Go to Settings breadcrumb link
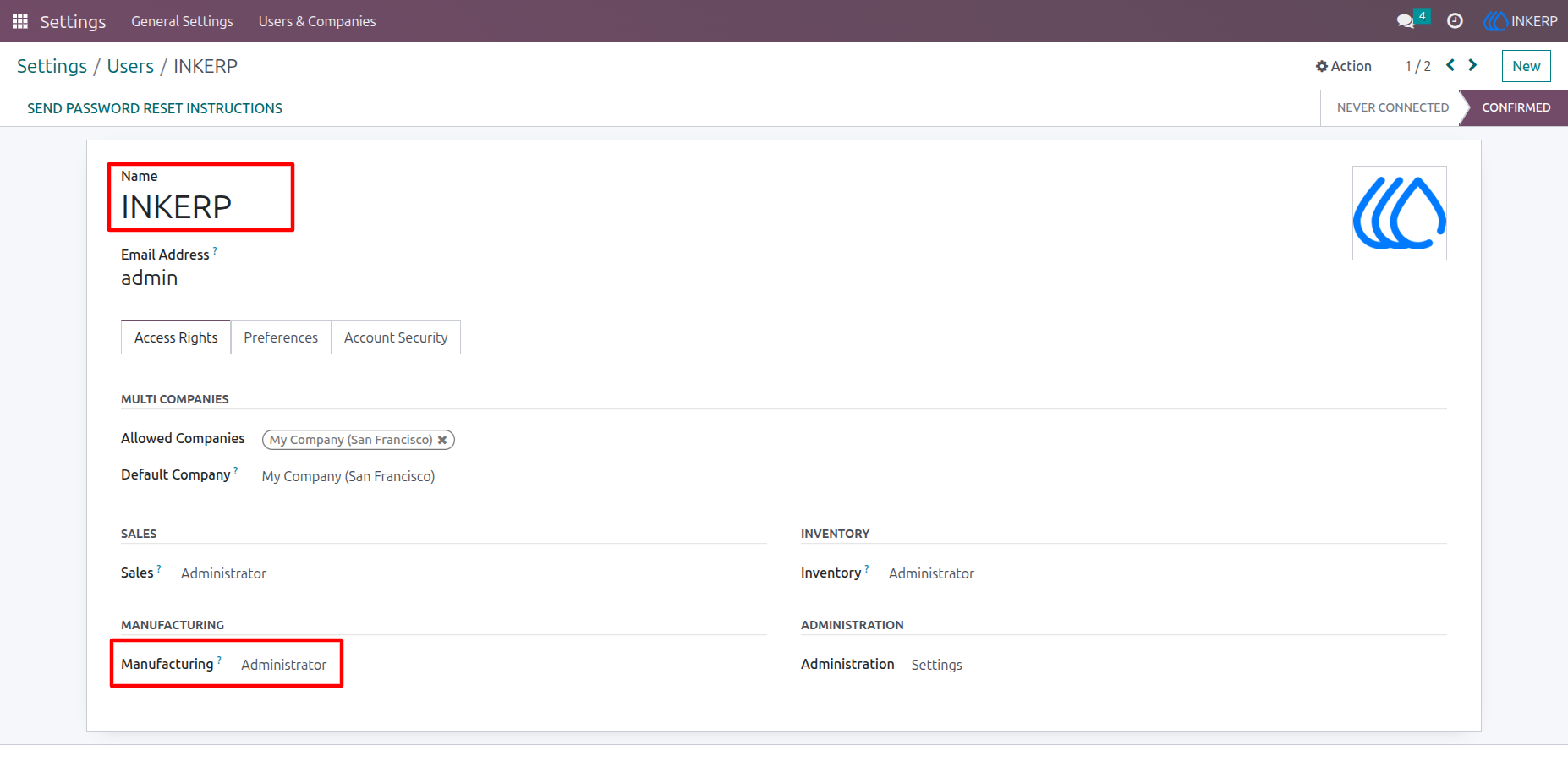Viewport: 1568px width, 784px height. [x=52, y=66]
